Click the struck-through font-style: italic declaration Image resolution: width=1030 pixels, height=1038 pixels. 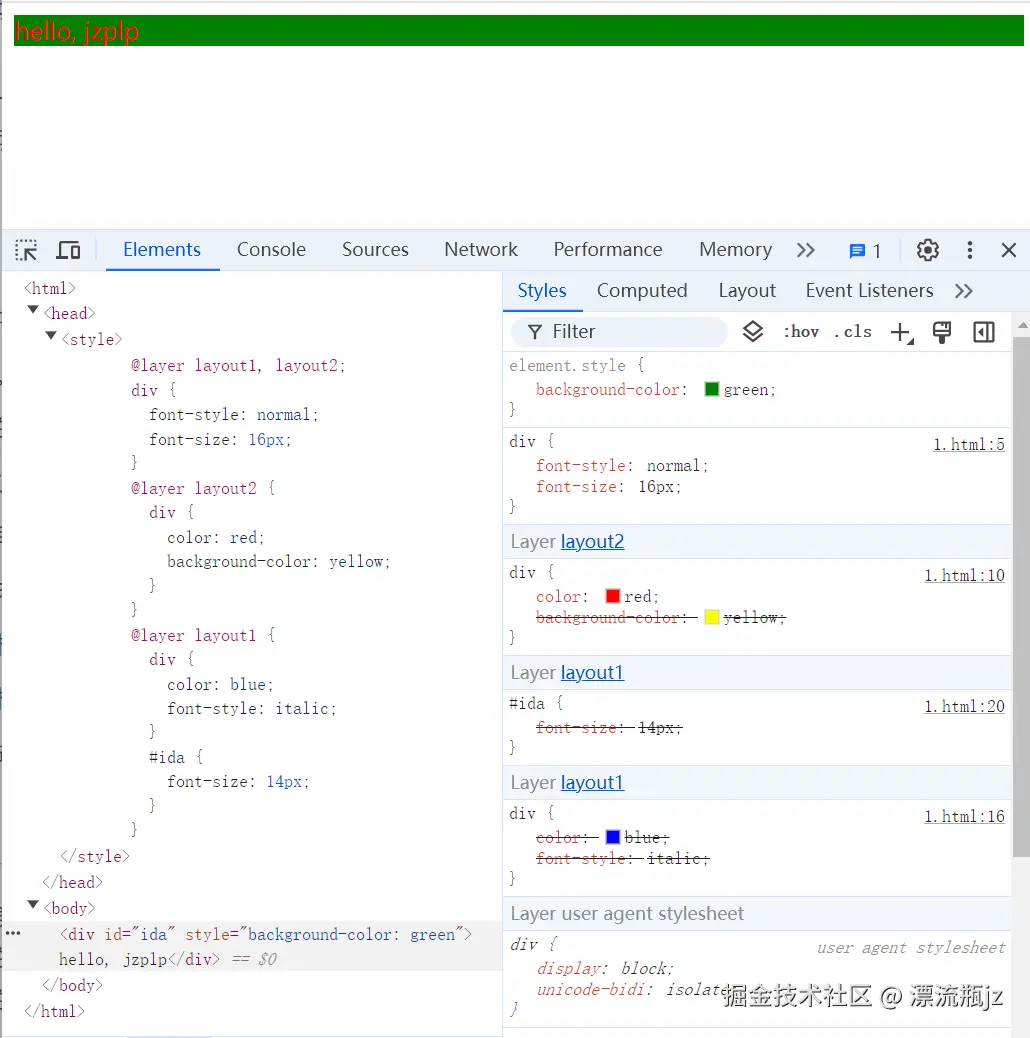click(622, 859)
